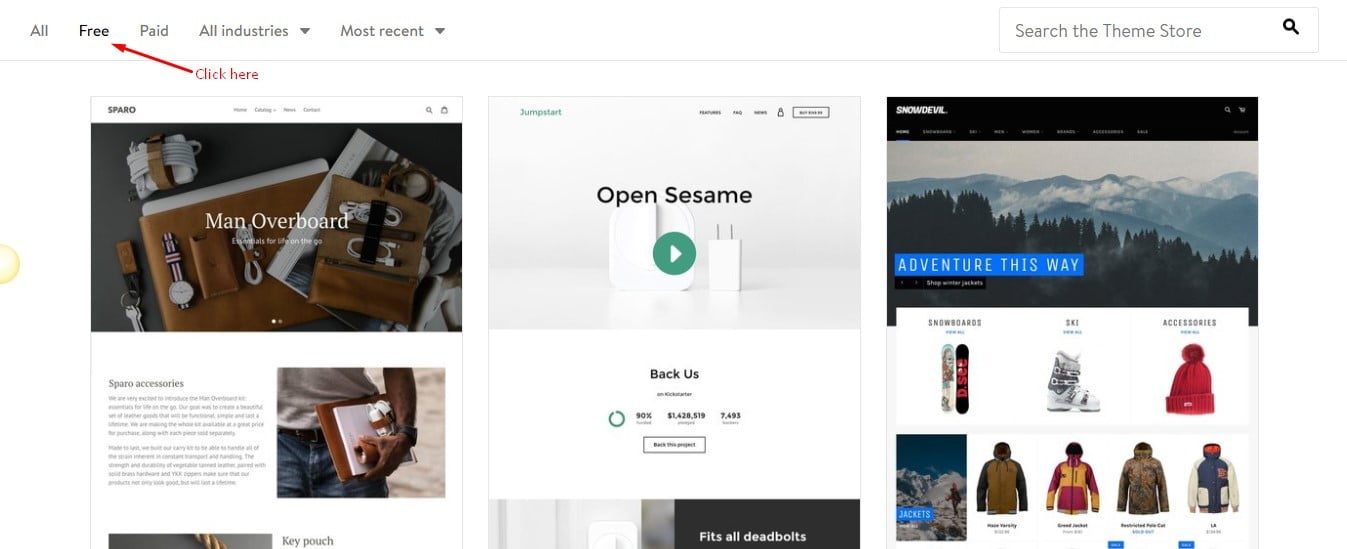
Task: Click the ski boot product image
Action: coord(1073,381)
